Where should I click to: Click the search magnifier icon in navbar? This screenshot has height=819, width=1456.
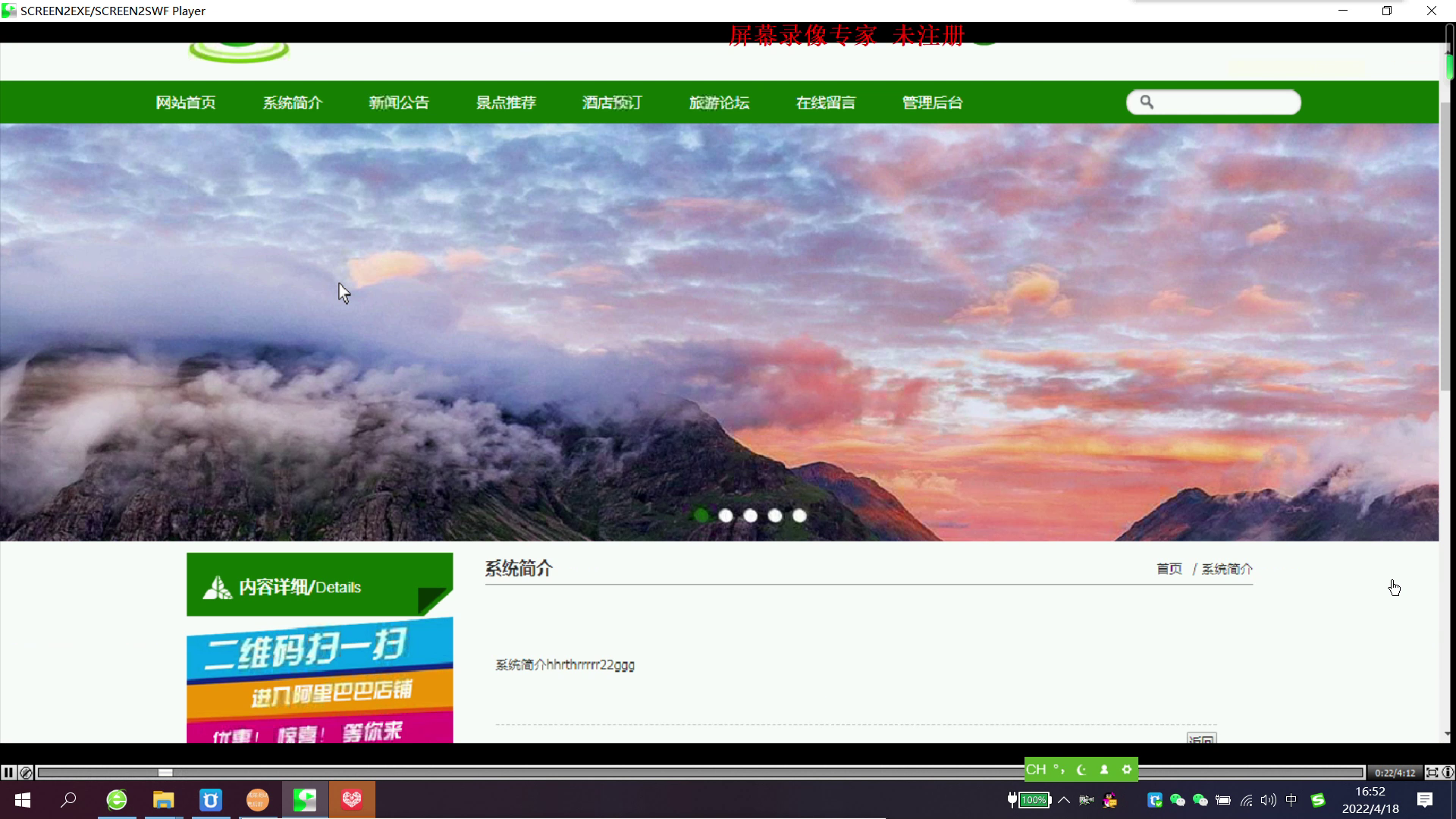(x=1147, y=102)
